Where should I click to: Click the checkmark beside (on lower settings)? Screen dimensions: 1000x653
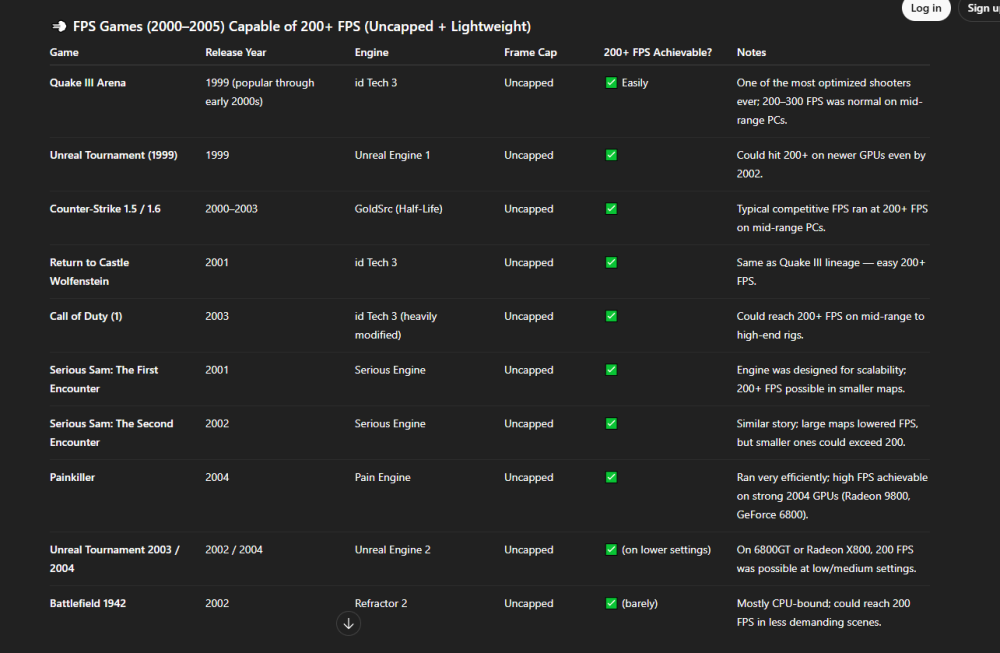(x=611, y=549)
